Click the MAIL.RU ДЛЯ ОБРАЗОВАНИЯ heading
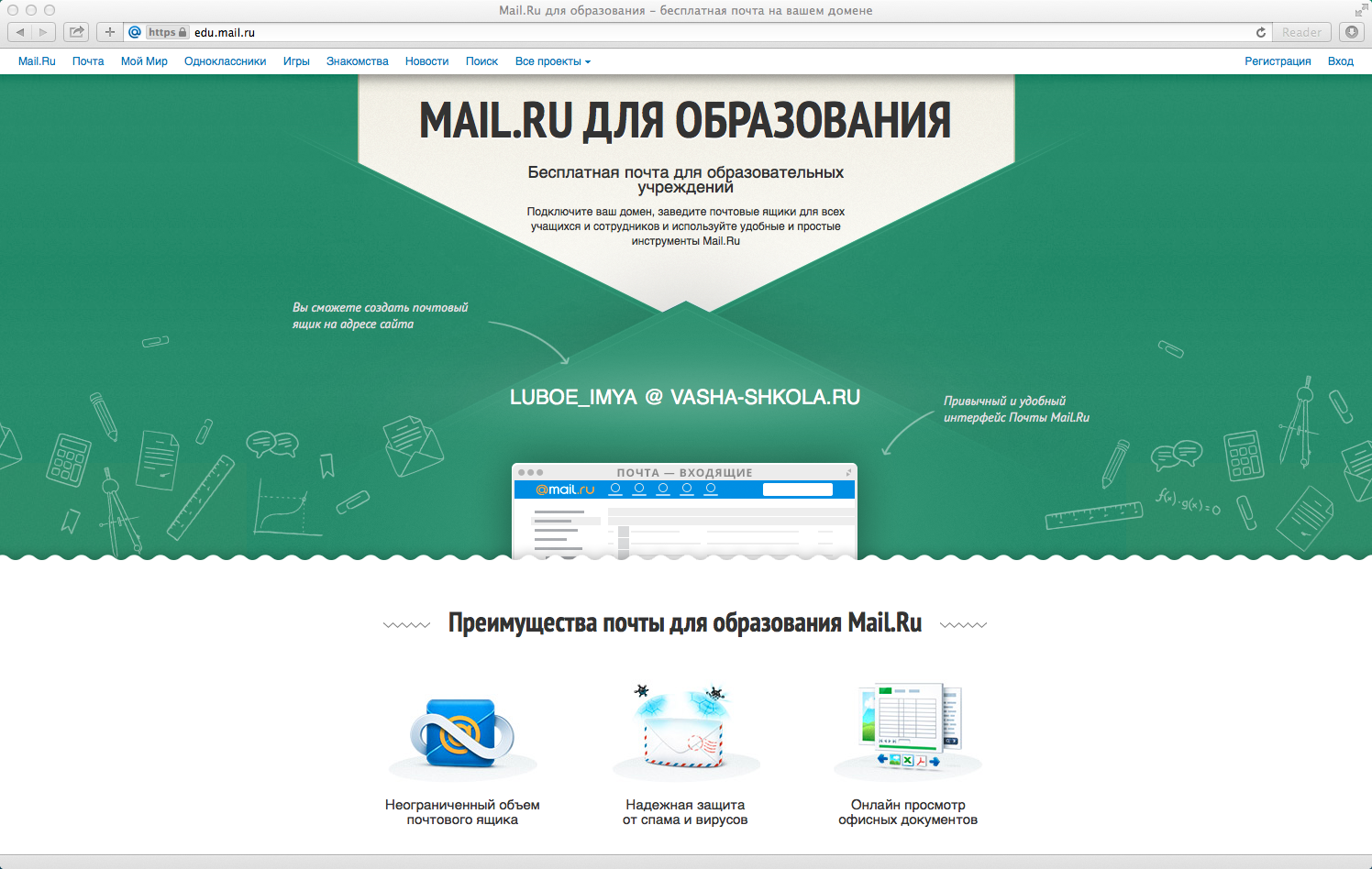Viewport: 1372px width, 869px height. point(685,120)
